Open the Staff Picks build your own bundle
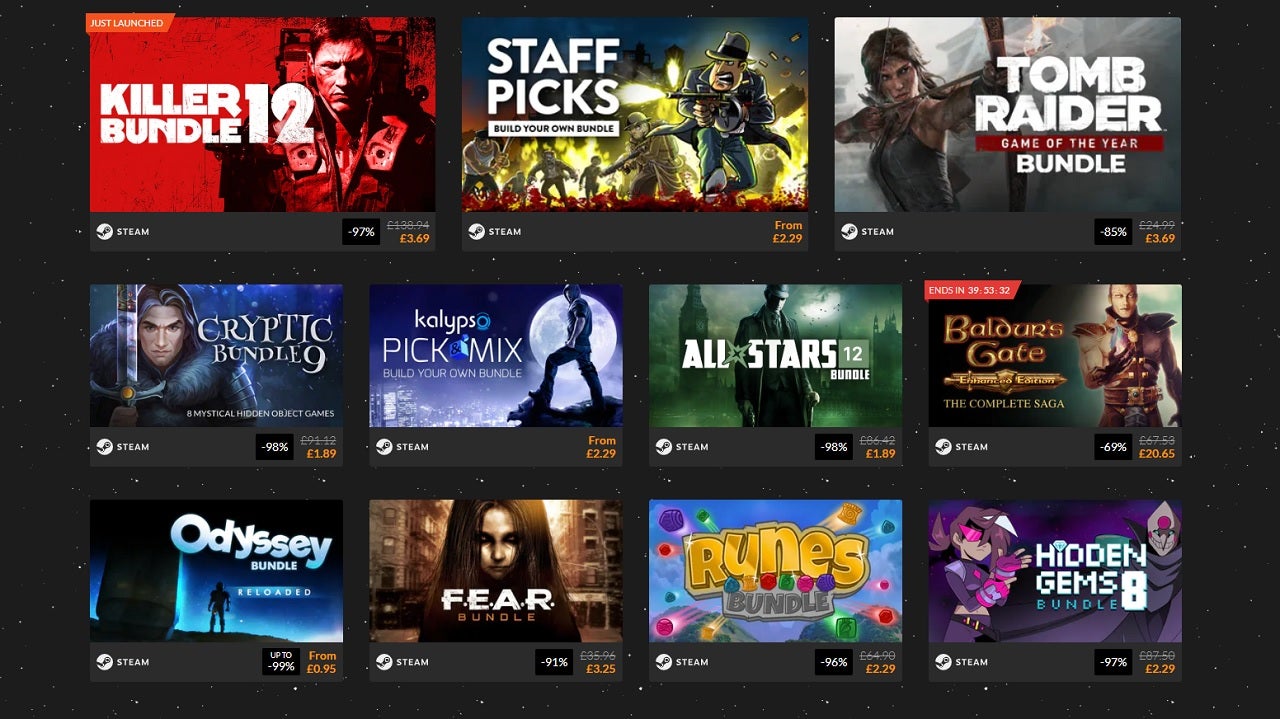 click(x=635, y=114)
